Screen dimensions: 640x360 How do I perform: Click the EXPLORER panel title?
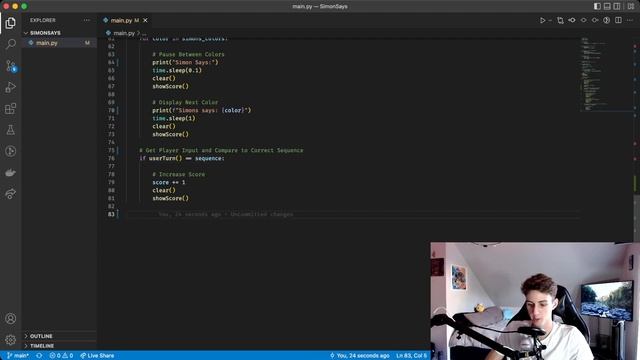42,20
